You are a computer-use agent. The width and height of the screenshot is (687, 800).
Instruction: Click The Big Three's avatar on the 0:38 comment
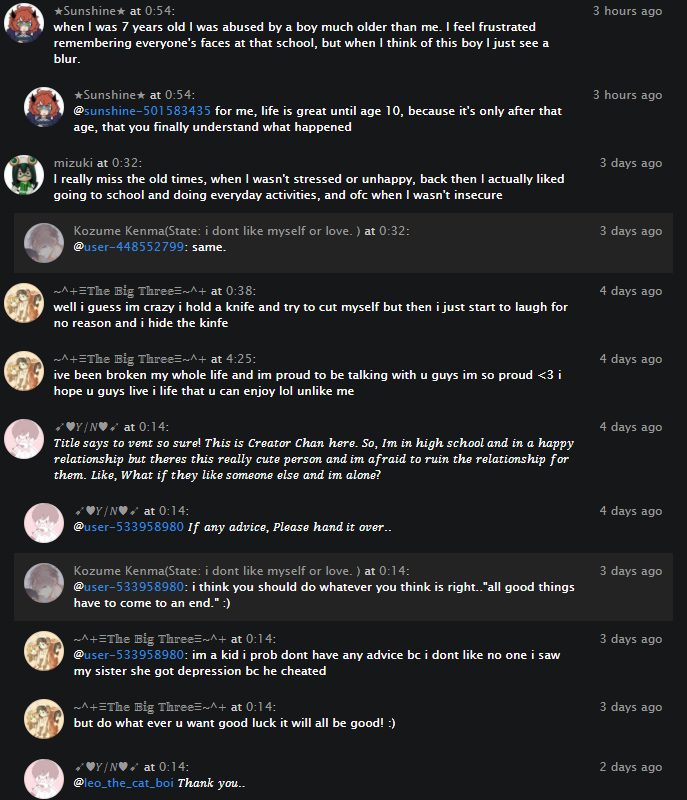[x=24, y=301]
